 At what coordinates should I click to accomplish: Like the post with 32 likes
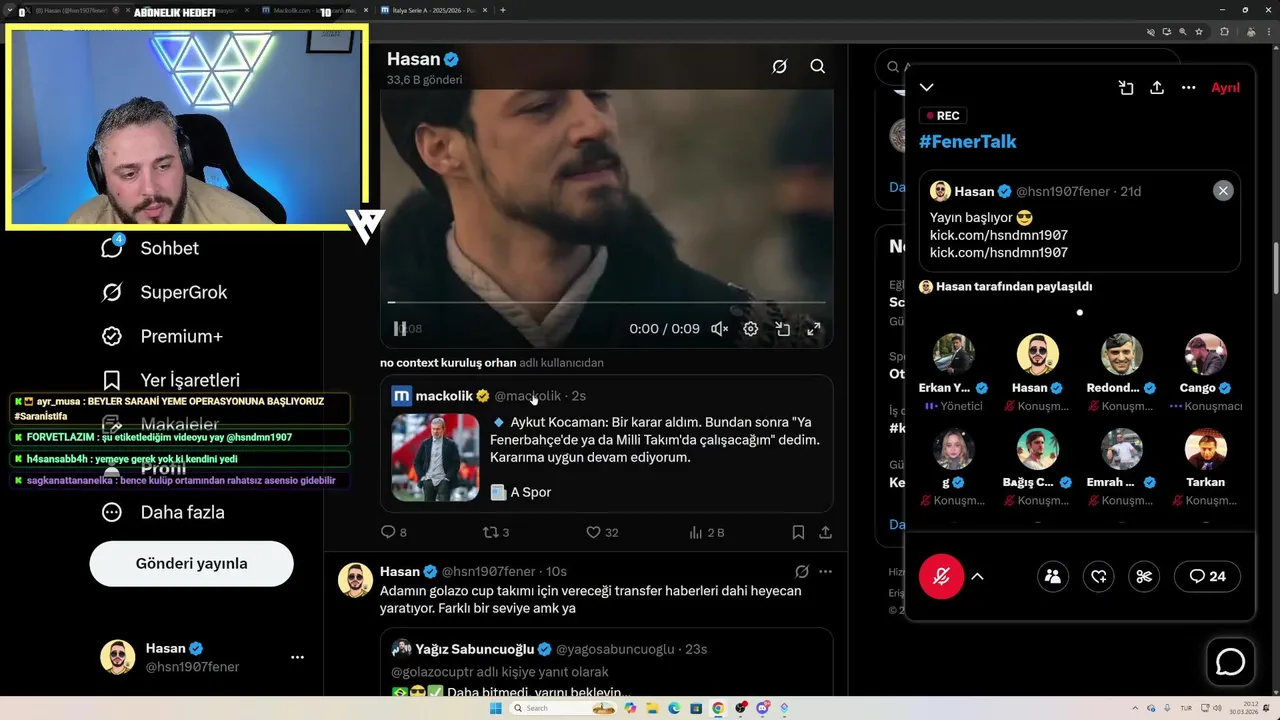[x=602, y=533]
